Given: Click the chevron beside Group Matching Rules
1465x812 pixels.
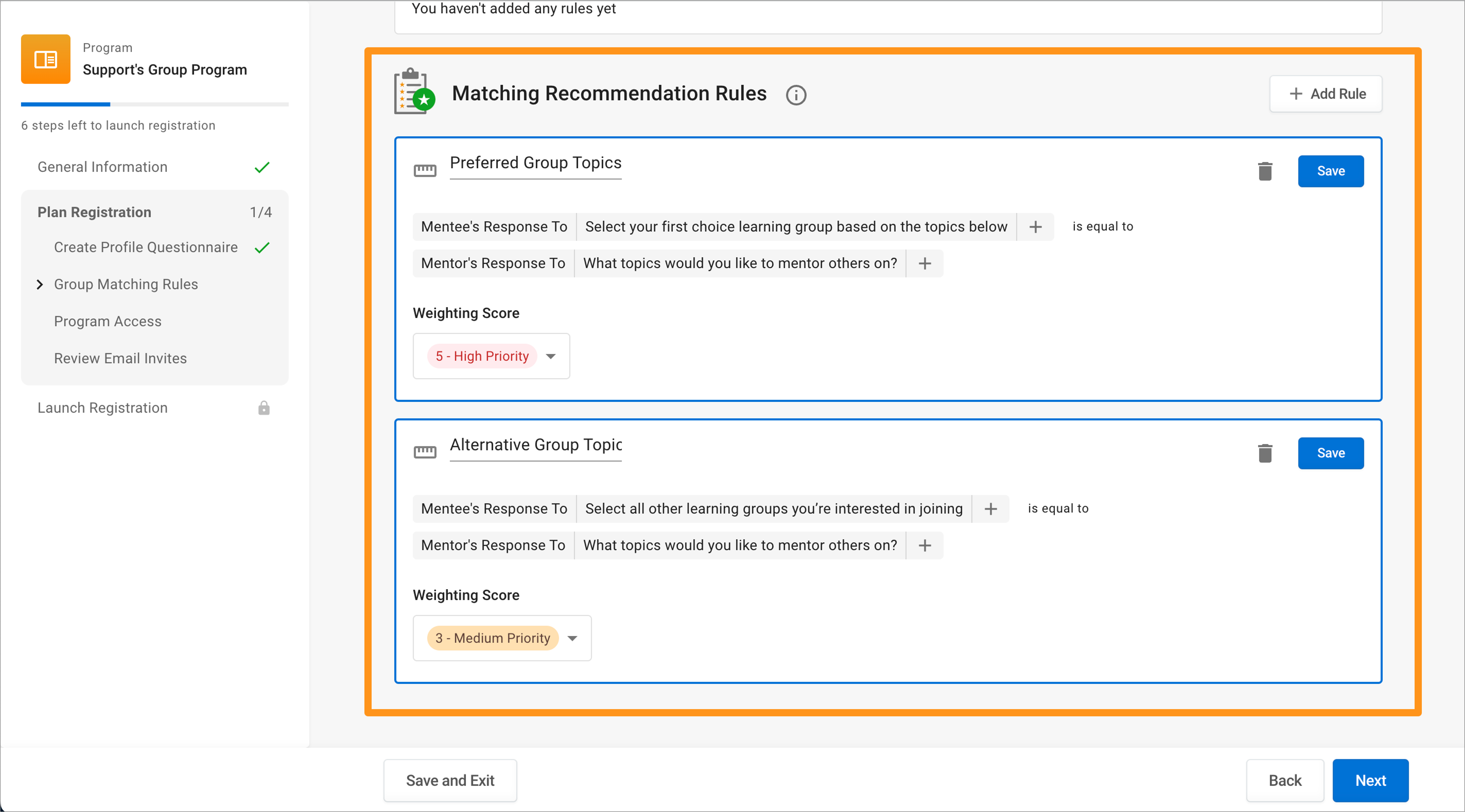Looking at the screenshot, I should 40,284.
